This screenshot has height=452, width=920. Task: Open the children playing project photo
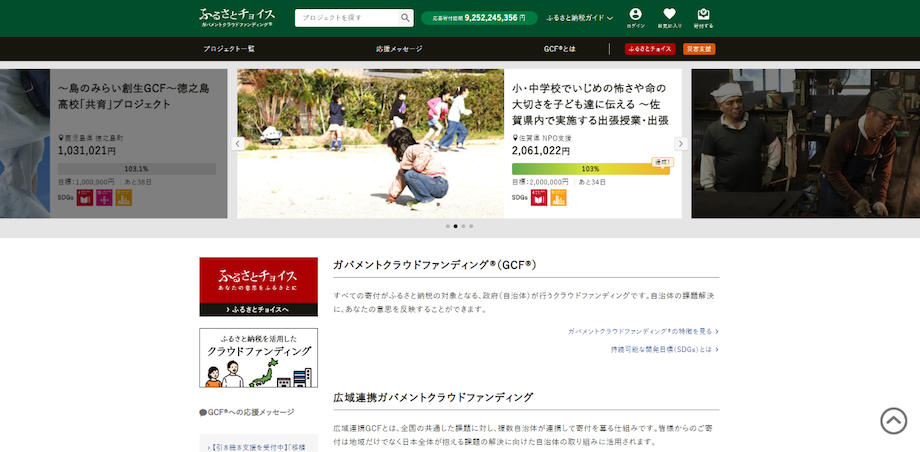tap(371, 144)
